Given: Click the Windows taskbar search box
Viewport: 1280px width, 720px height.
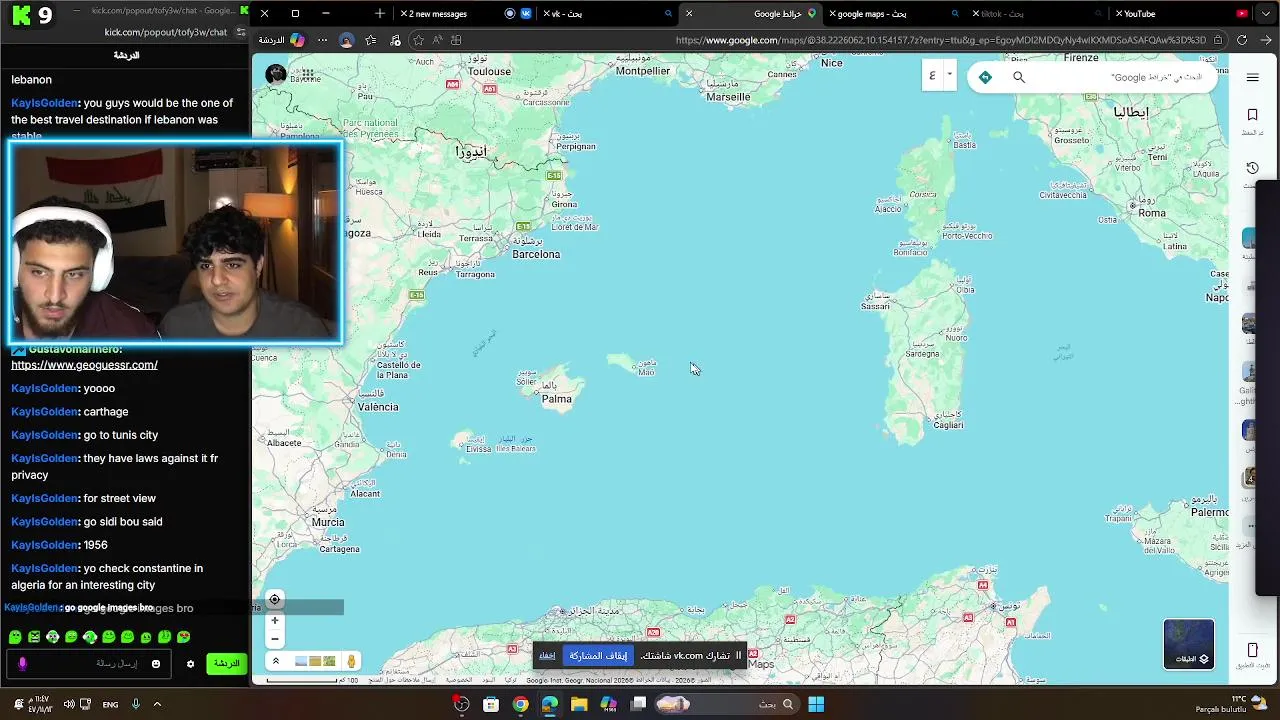Looking at the screenshot, I should (x=728, y=704).
